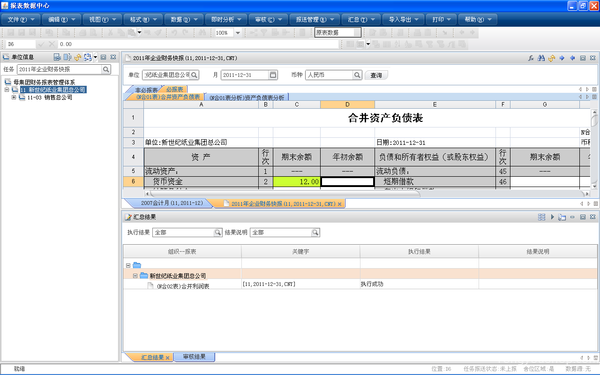600x375 pixels.
Task: Click the top-level folder icon in the results tree
Action: pos(137,265)
